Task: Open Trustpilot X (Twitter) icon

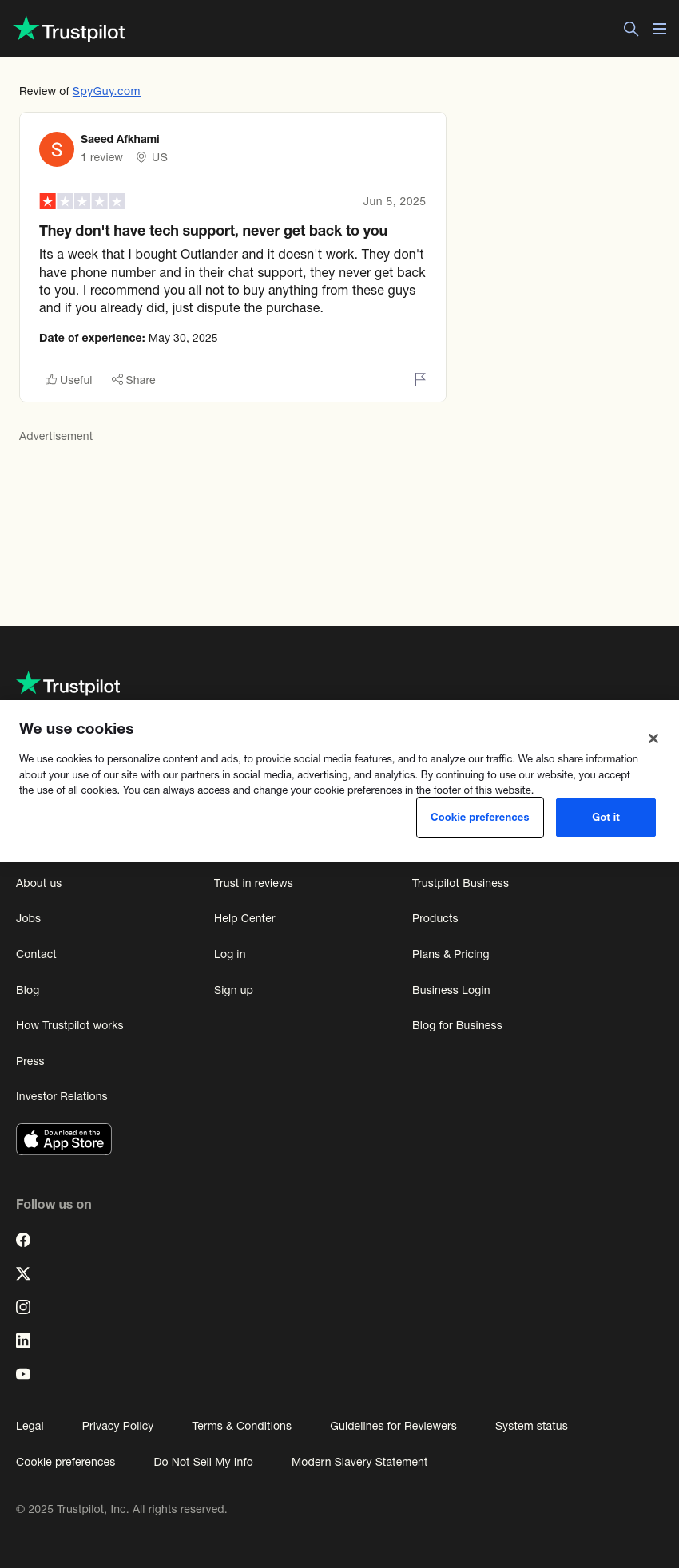Action: point(23,1273)
